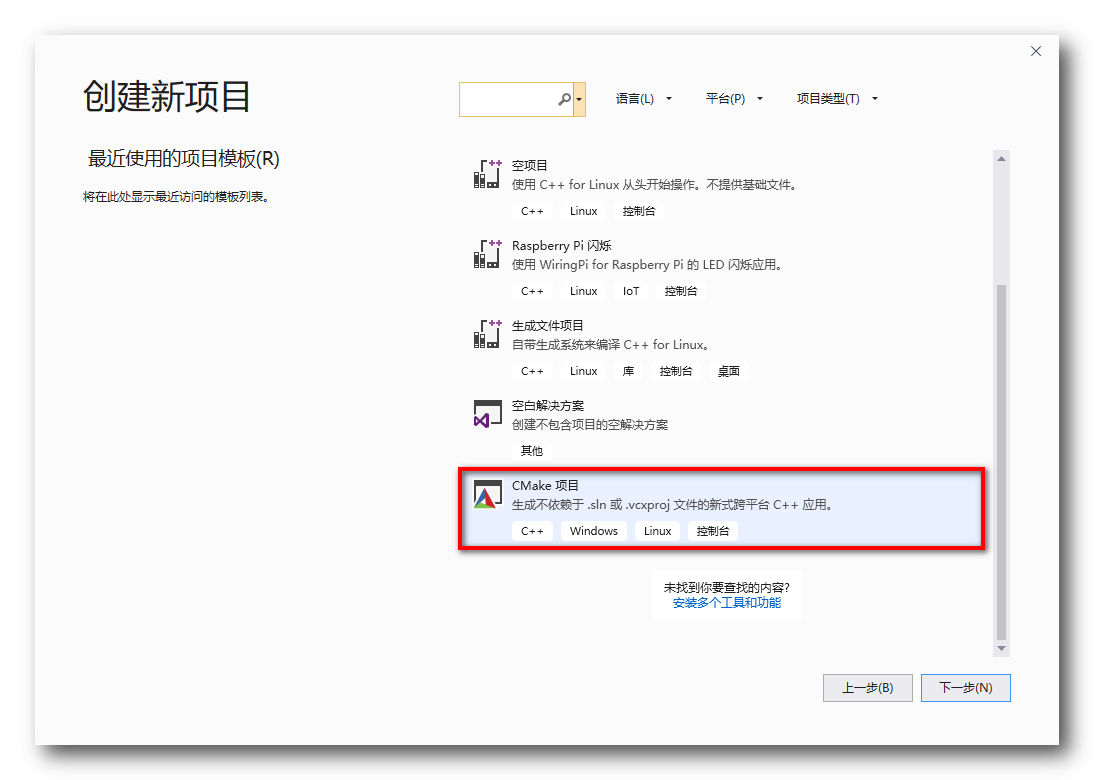This screenshot has width=1094, height=780.
Task: Click the IoT tag under Raspberry Pi 闪烁
Action: pyautogui.click(x=630, y=291)
